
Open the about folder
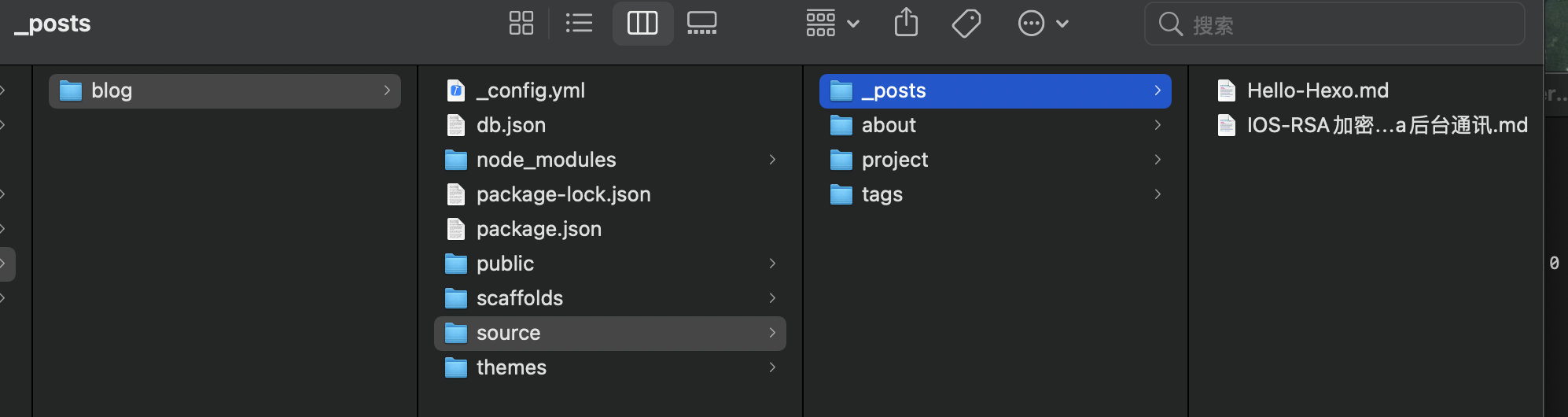889,125
